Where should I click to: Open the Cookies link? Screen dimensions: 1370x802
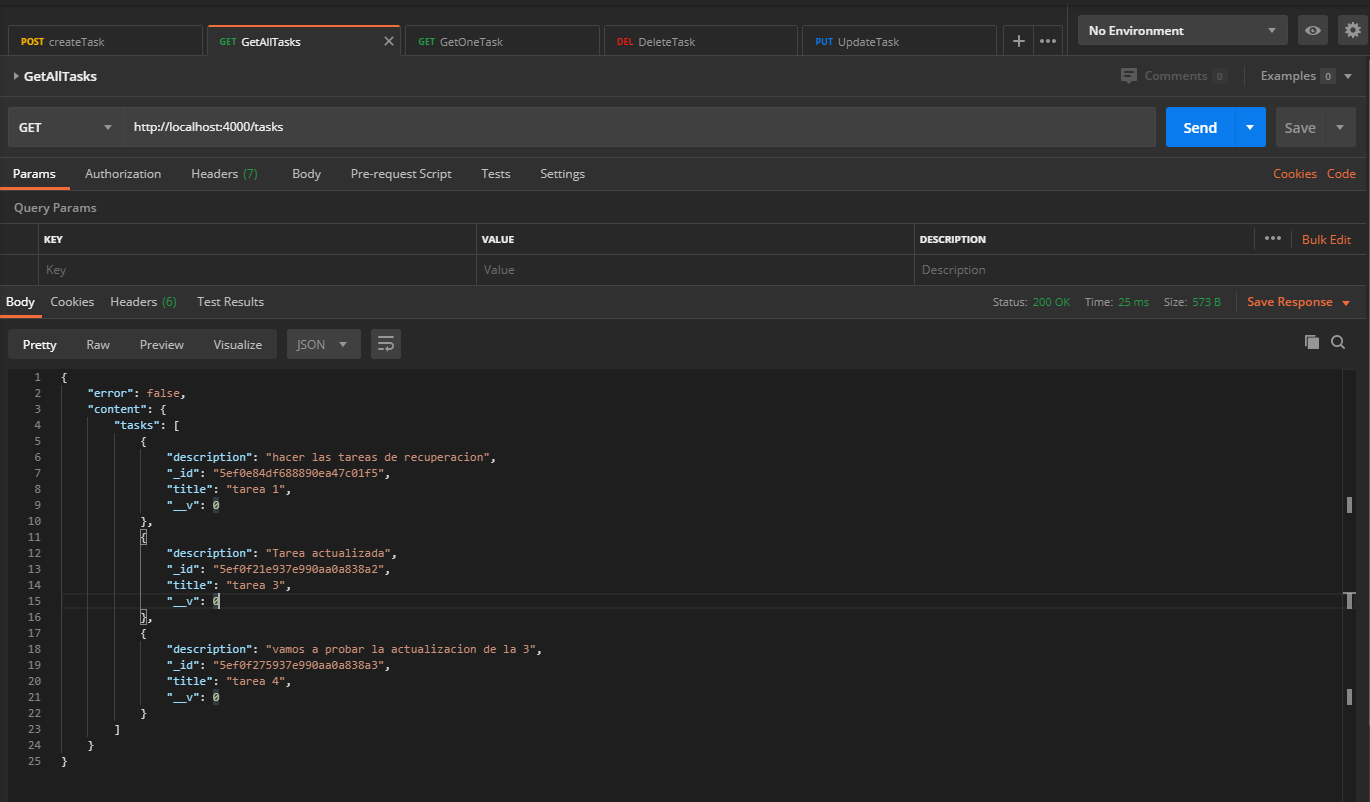[x=1295, y=174]
